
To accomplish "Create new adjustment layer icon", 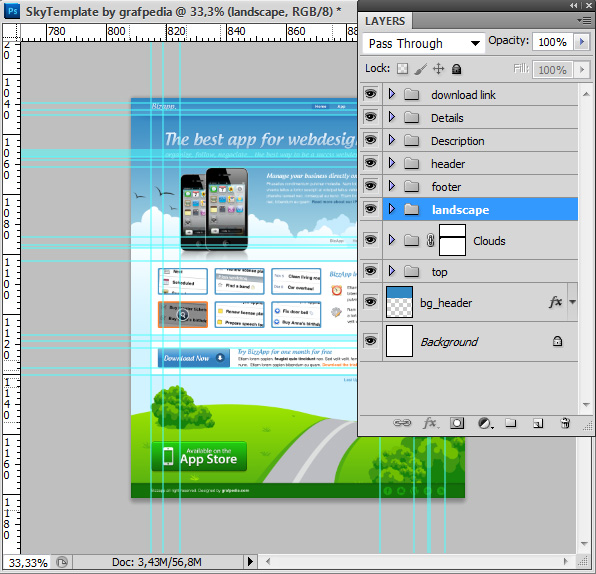I will [x=485, y=423].
